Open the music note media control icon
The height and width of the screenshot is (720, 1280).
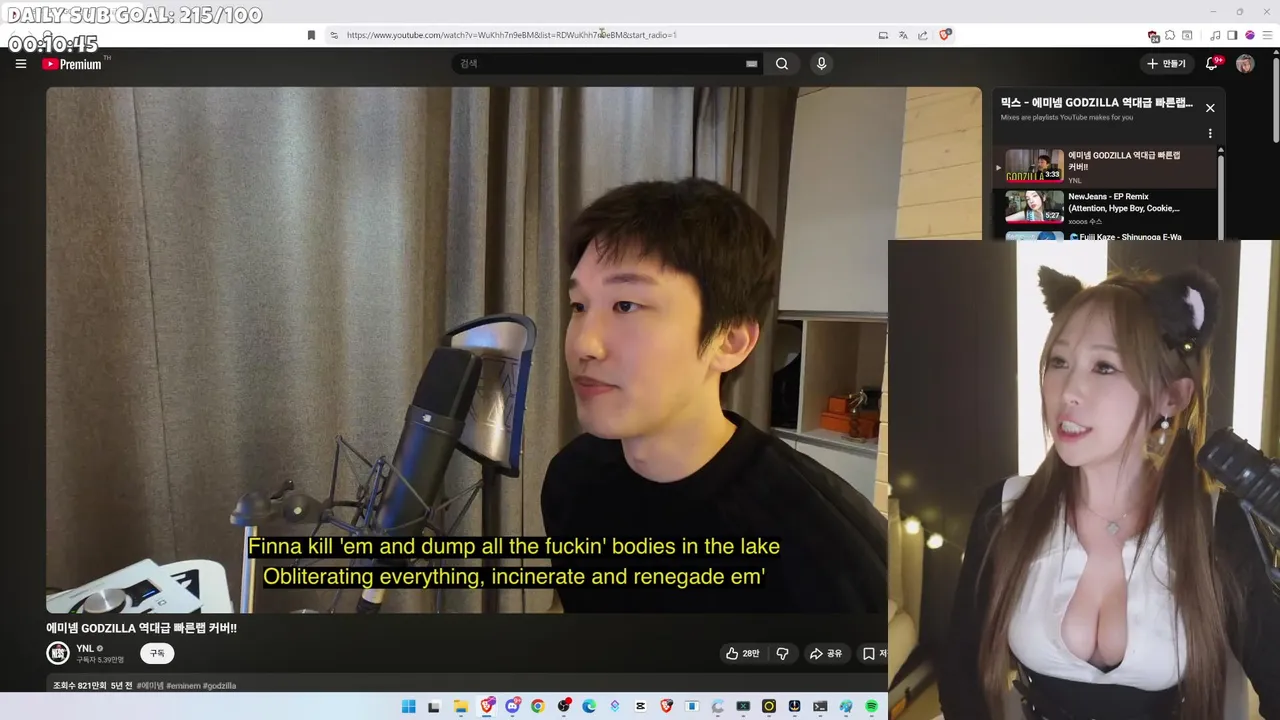(1215, 35)
